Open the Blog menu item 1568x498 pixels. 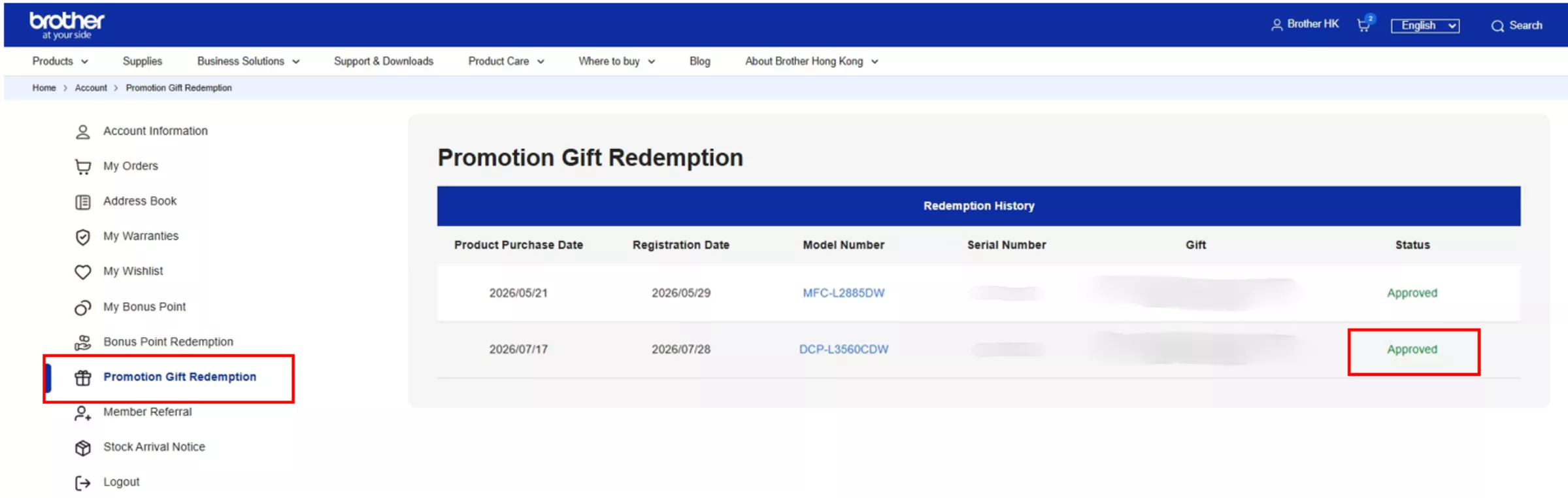(699, 61)
